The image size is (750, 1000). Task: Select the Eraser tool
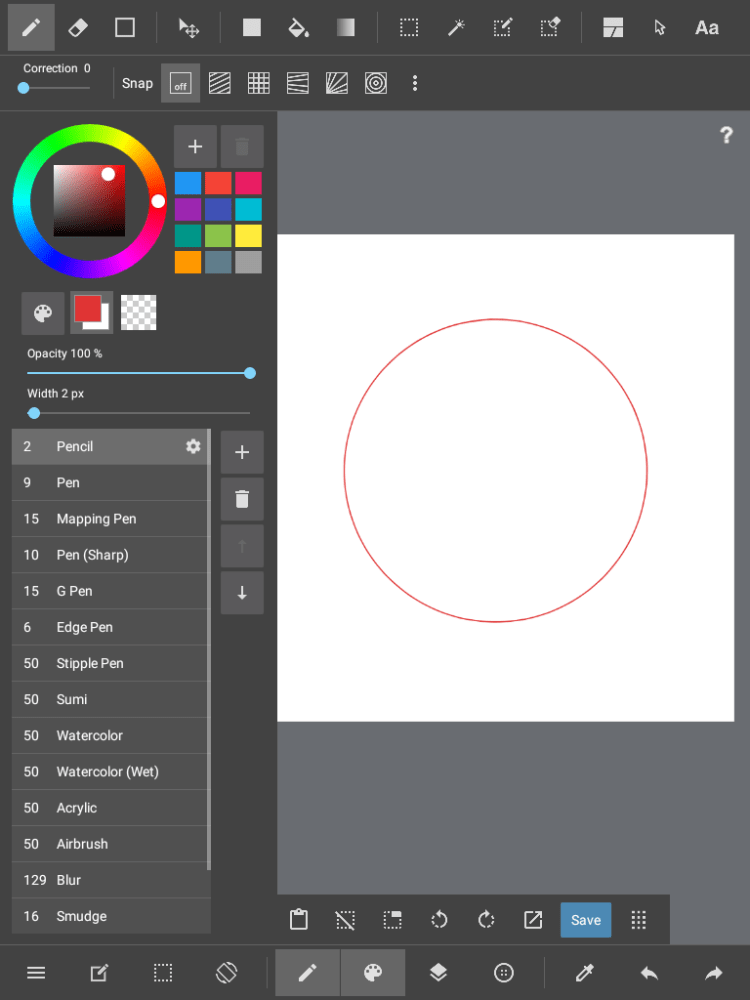click(78, 28)
